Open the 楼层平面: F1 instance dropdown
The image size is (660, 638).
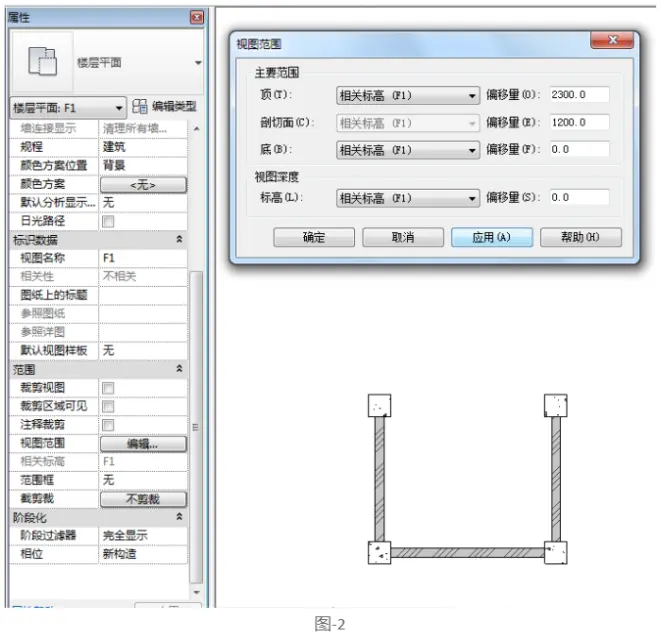point(68,108)
